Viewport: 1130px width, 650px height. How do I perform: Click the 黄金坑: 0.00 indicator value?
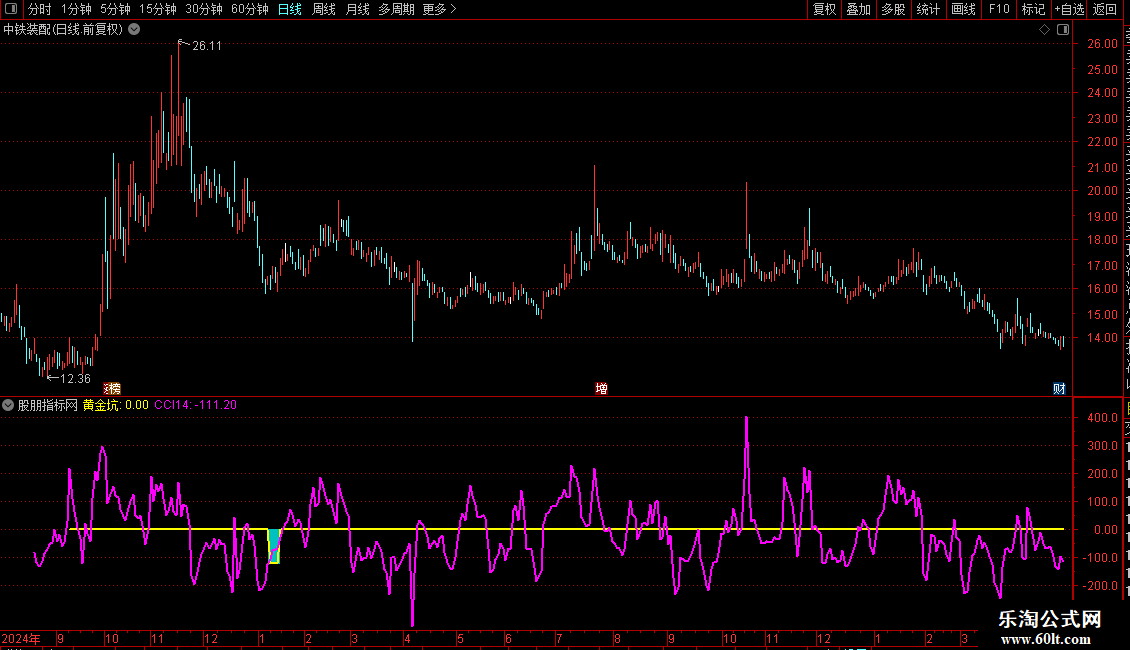115,405
